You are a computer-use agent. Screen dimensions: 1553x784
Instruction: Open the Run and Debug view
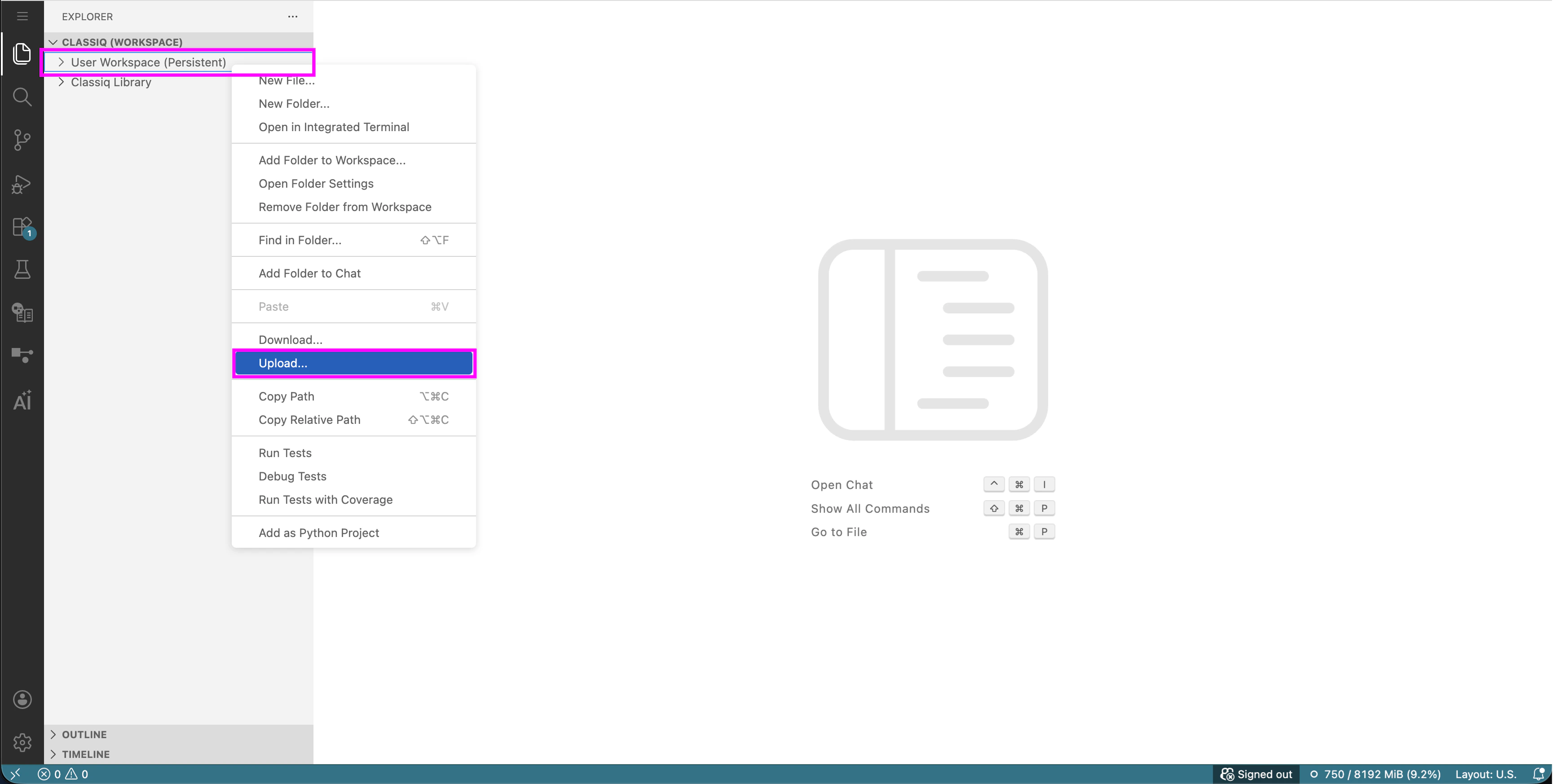pyautogui.click(x=22, y=184)
